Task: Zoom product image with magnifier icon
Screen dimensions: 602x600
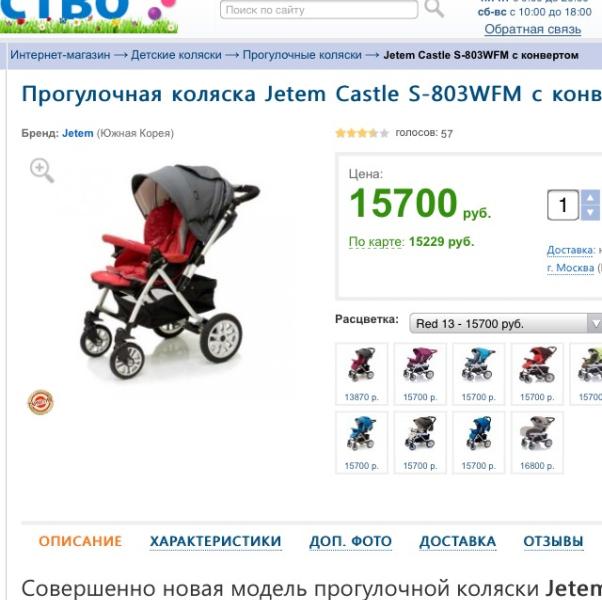Action: tap(42, 170)
